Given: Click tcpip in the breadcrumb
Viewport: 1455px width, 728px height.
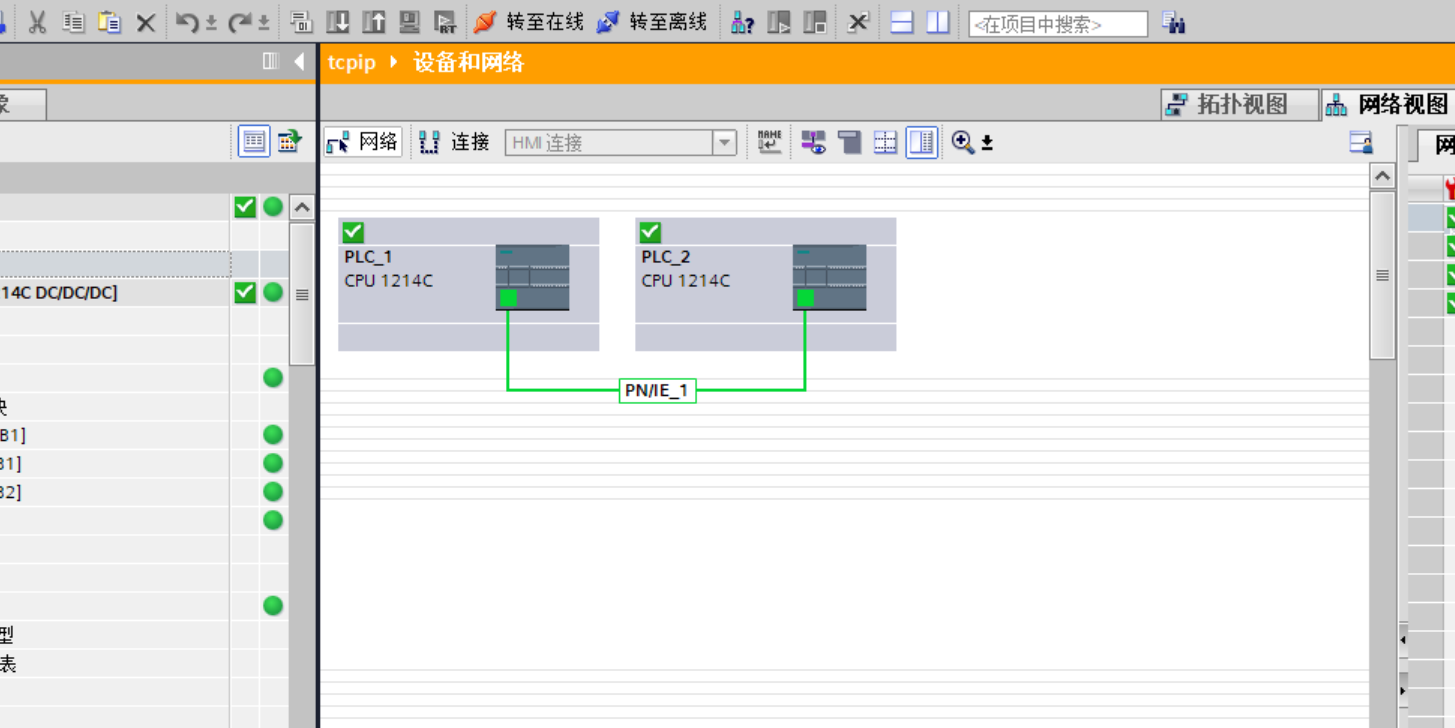Looking at the screenshot, I should (x=352, y=62).
